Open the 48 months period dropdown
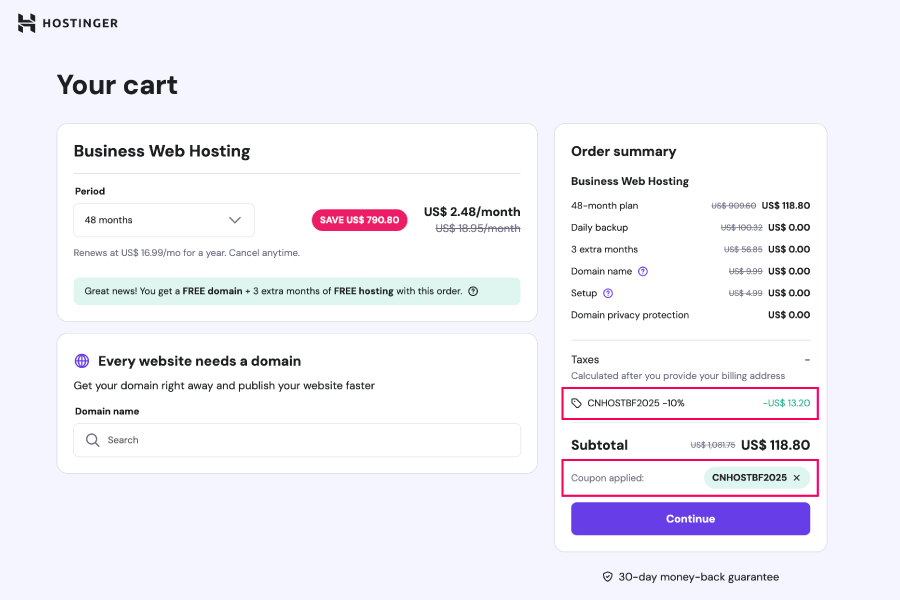 (164, 220)
